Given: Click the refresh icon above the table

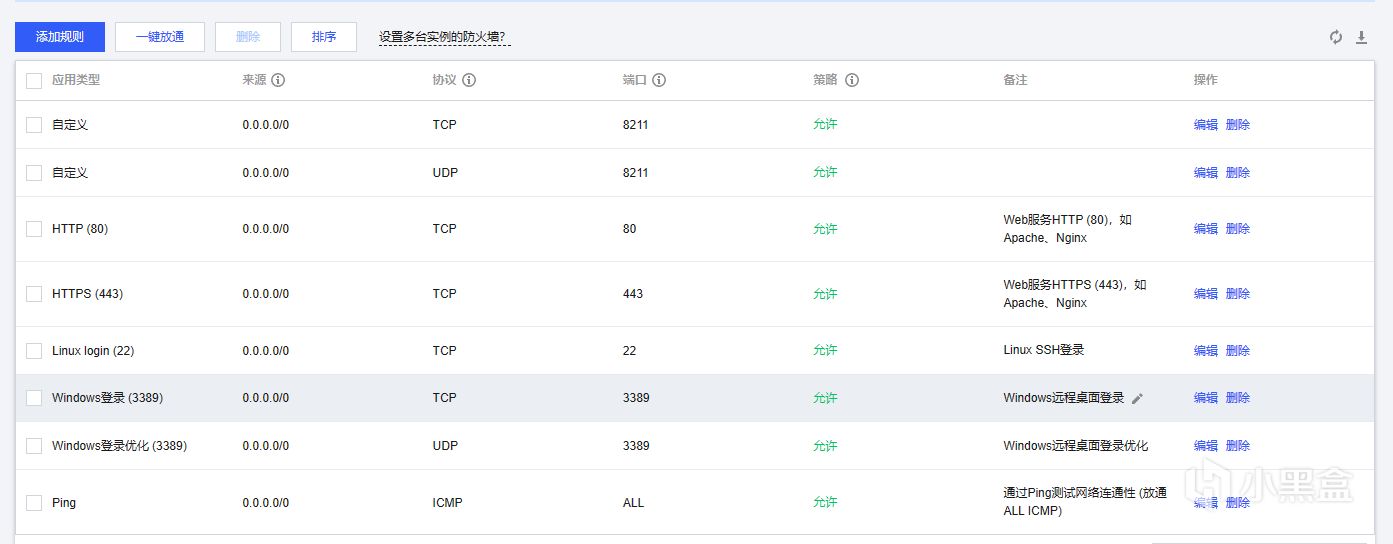Looking at the screenshot, I should coord(1336,37).
